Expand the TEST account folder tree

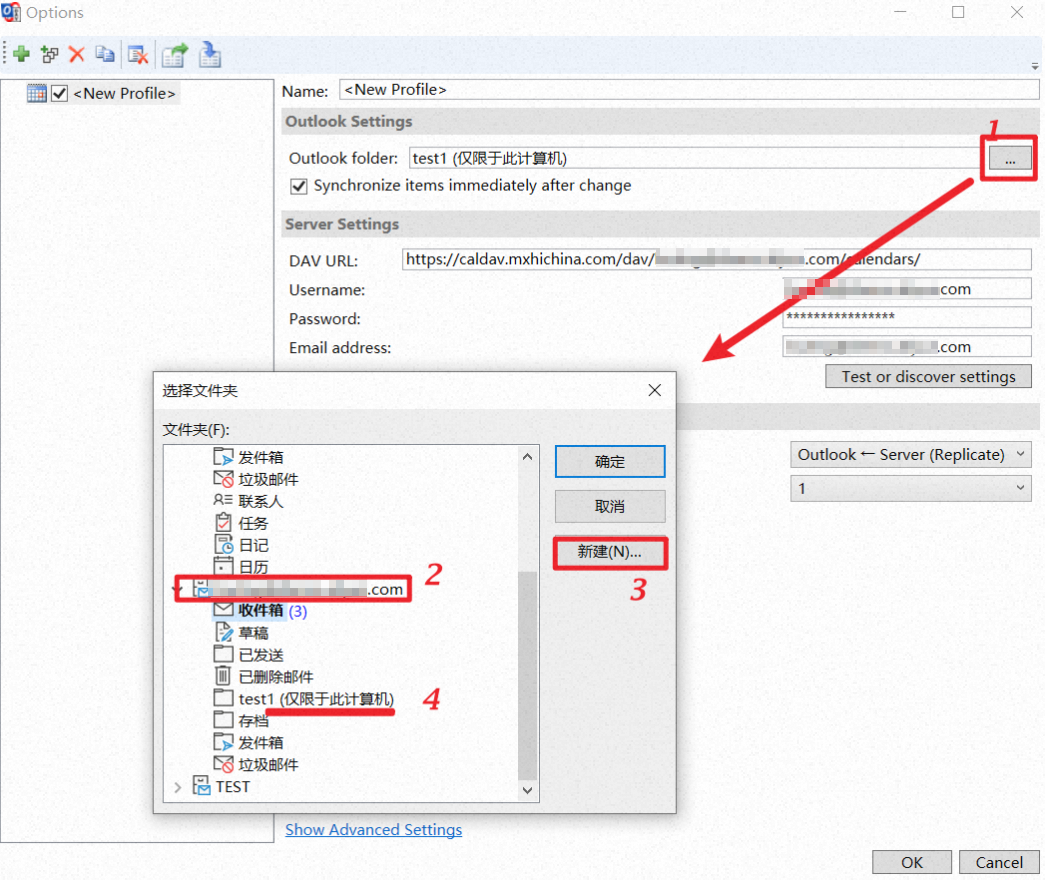[177, 787]
